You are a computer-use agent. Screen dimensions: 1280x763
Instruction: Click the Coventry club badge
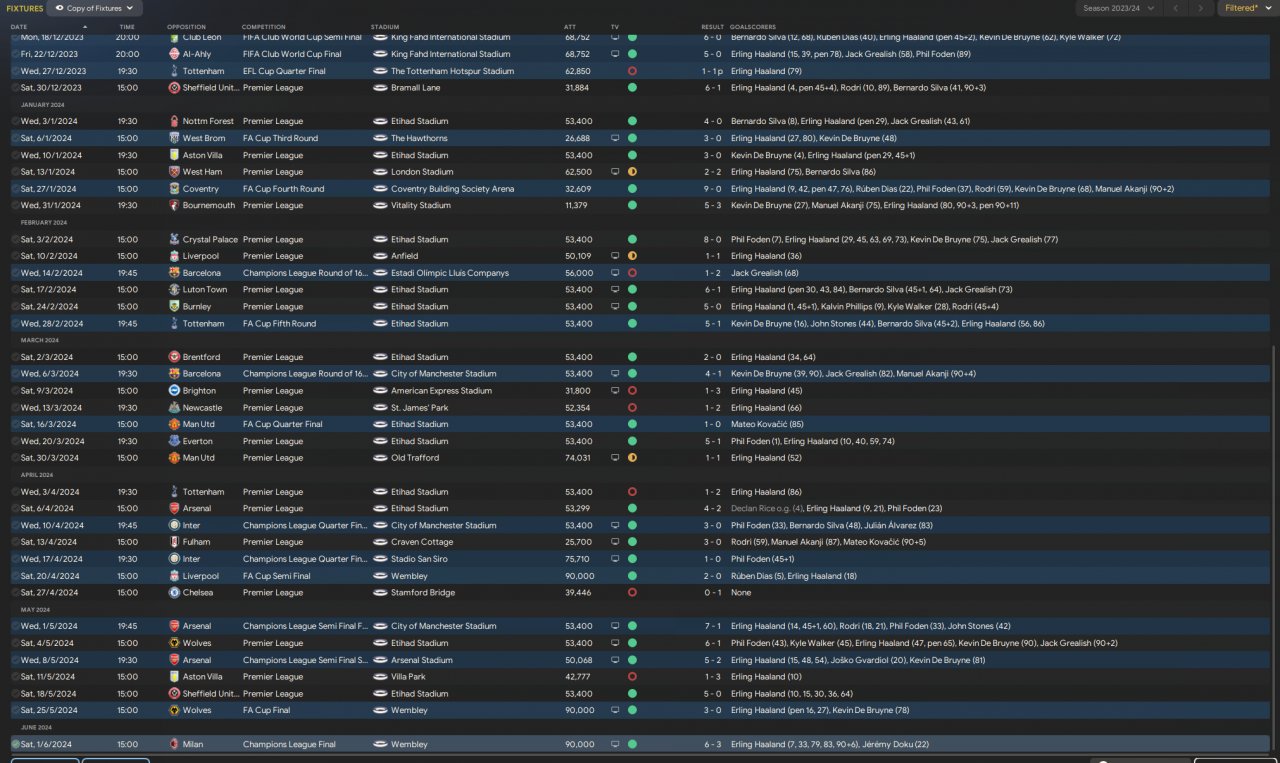174,188
